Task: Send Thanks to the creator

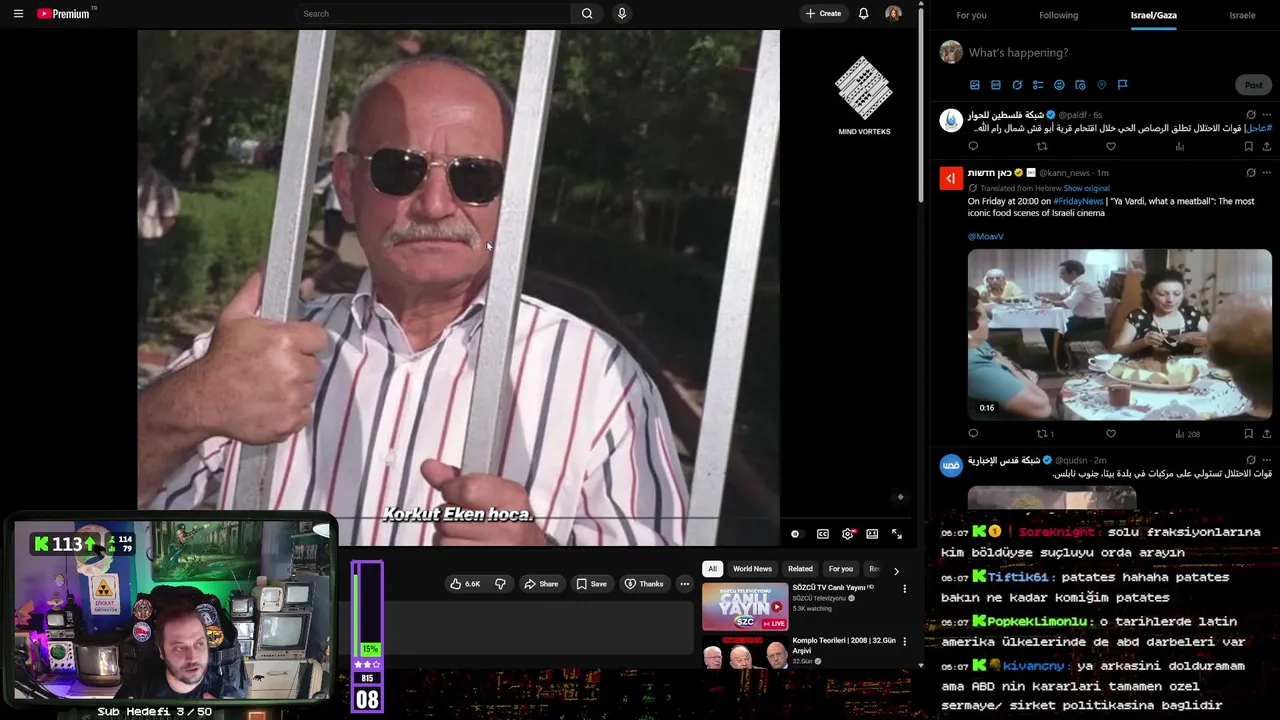Action: click(644, 584)
